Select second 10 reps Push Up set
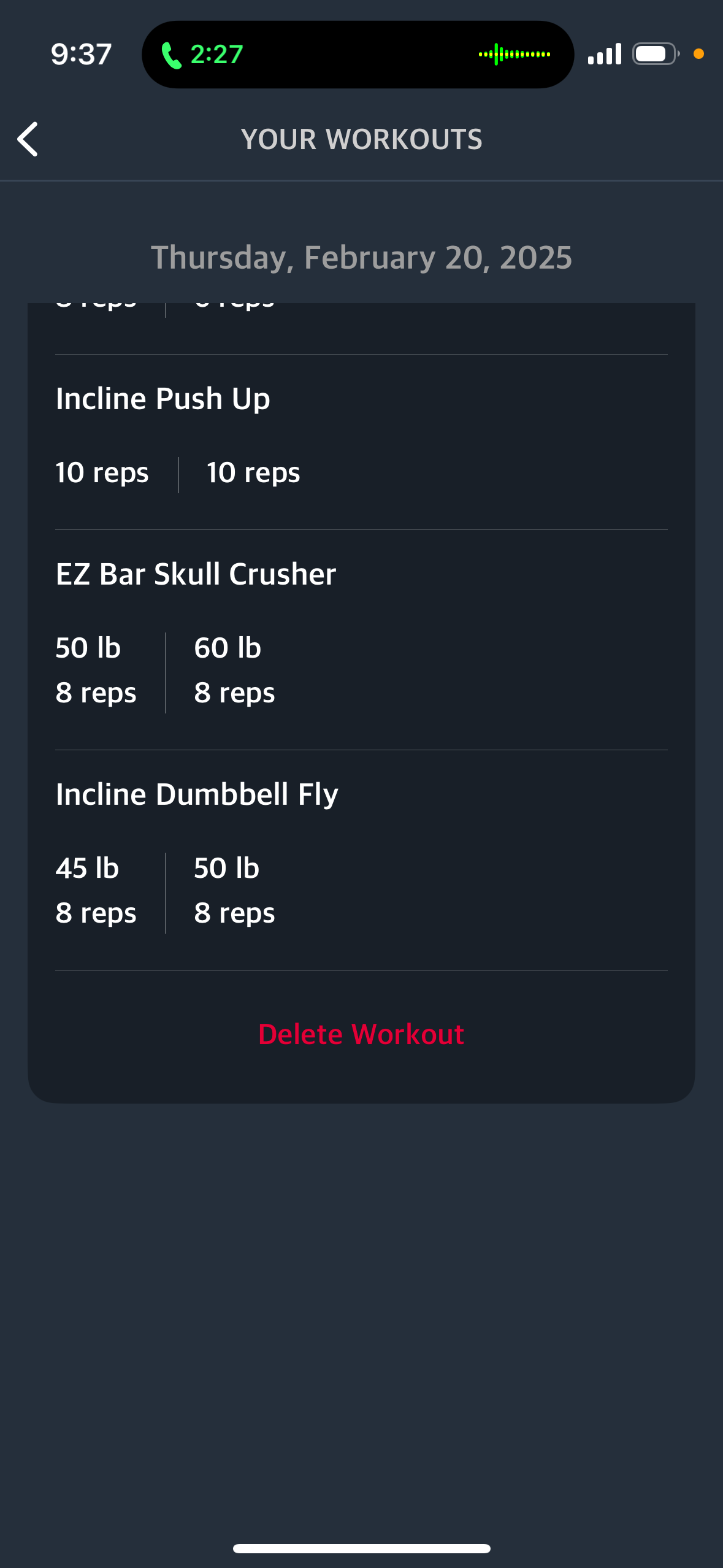This screenshot has width=723, height=1568. click(x=253, y=473)
